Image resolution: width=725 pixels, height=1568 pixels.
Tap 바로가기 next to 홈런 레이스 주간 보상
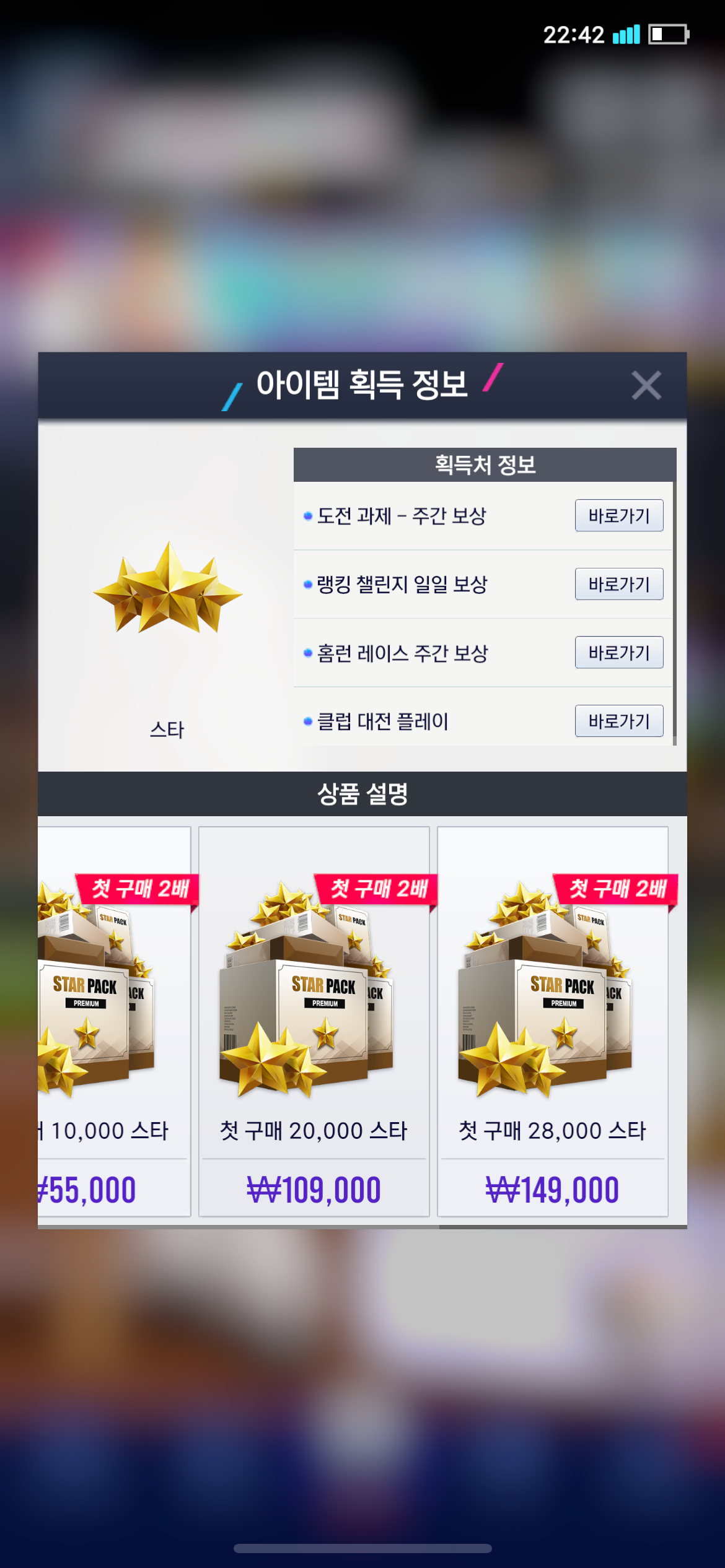(x=619, y=652)
